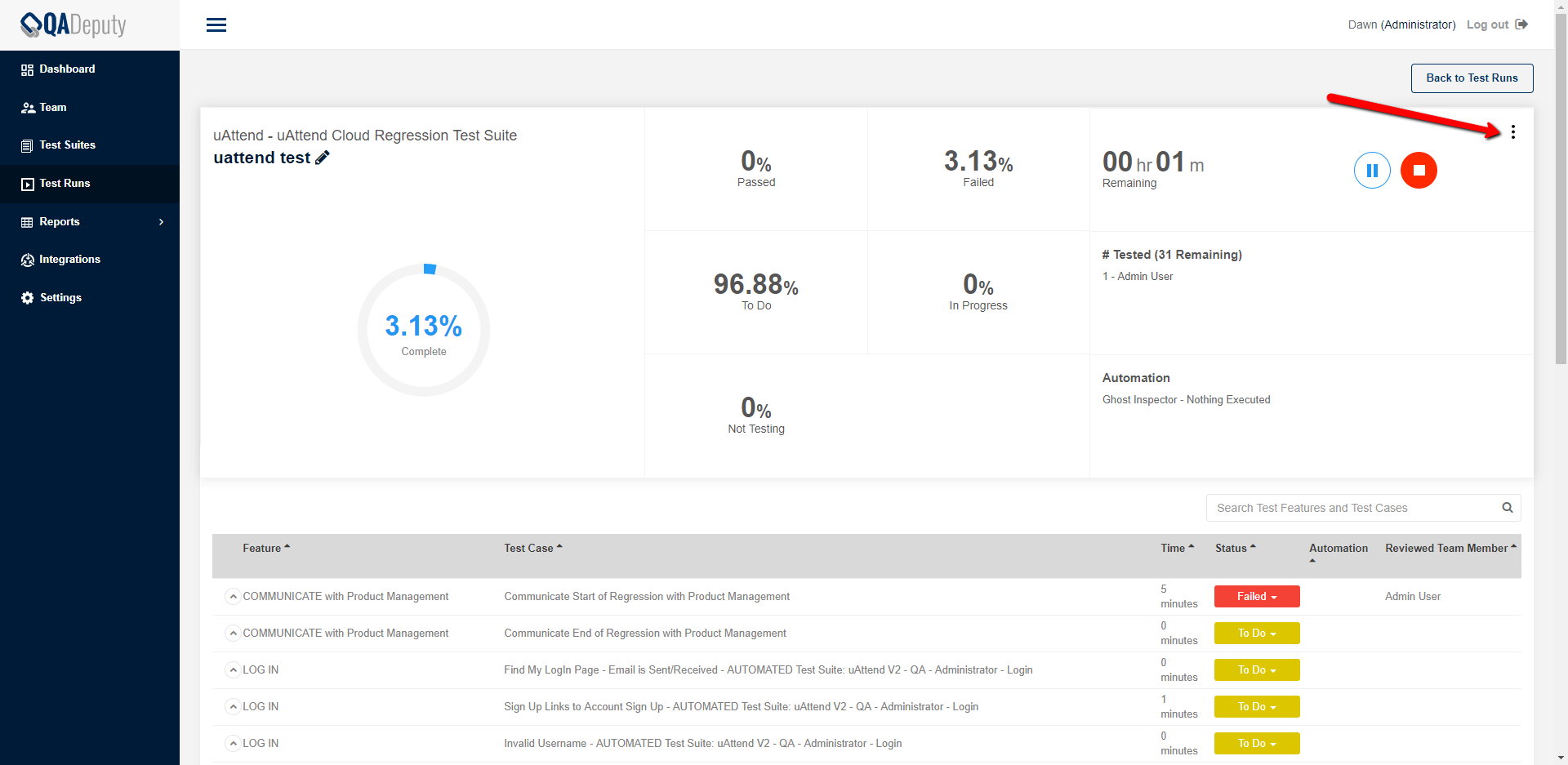Click the 0% Passed statistic
The image size is (1568, 765).
click(x=756, y=169)
